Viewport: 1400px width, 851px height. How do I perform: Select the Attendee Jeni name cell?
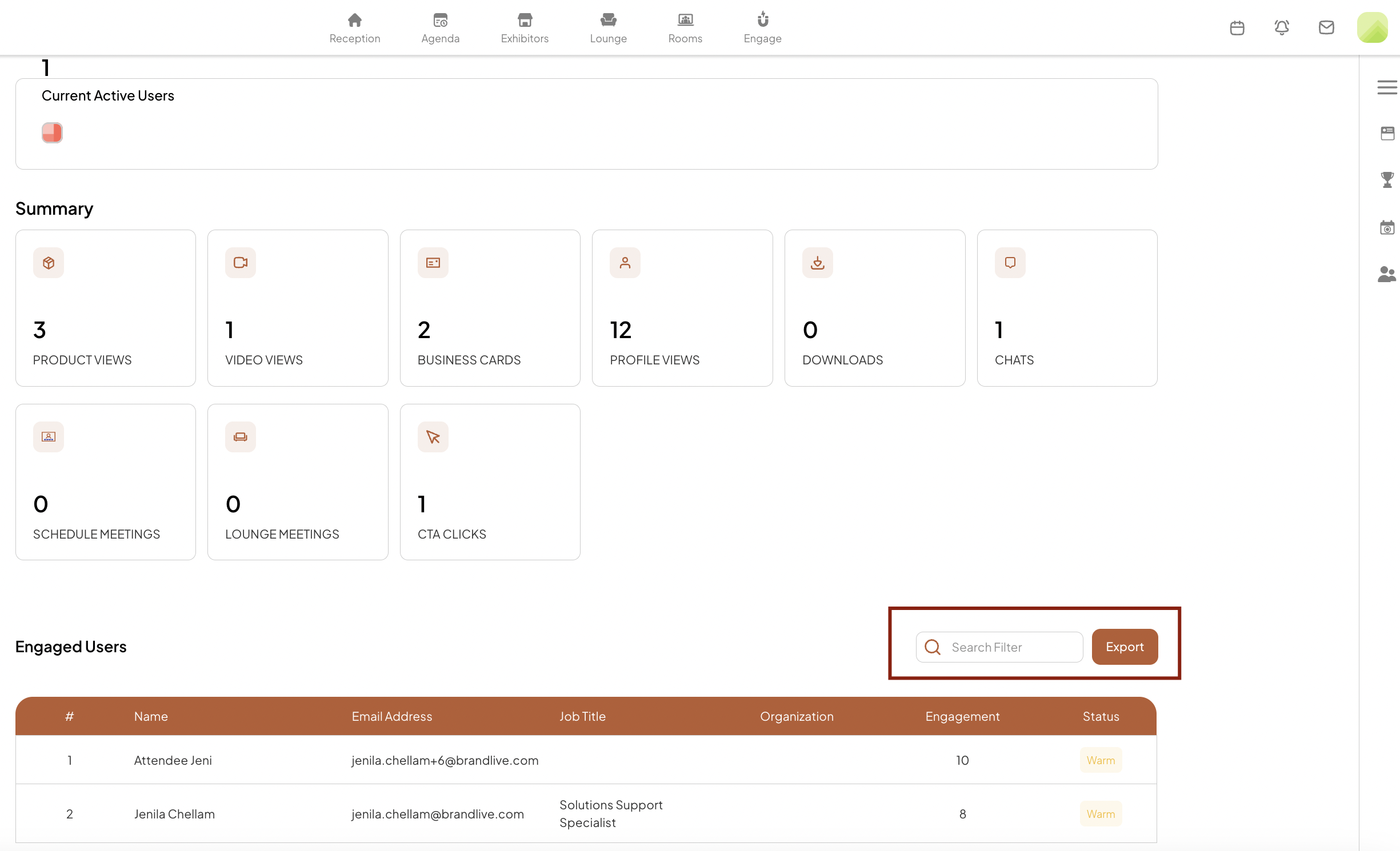pyautogui.click(x=173, y=760)
